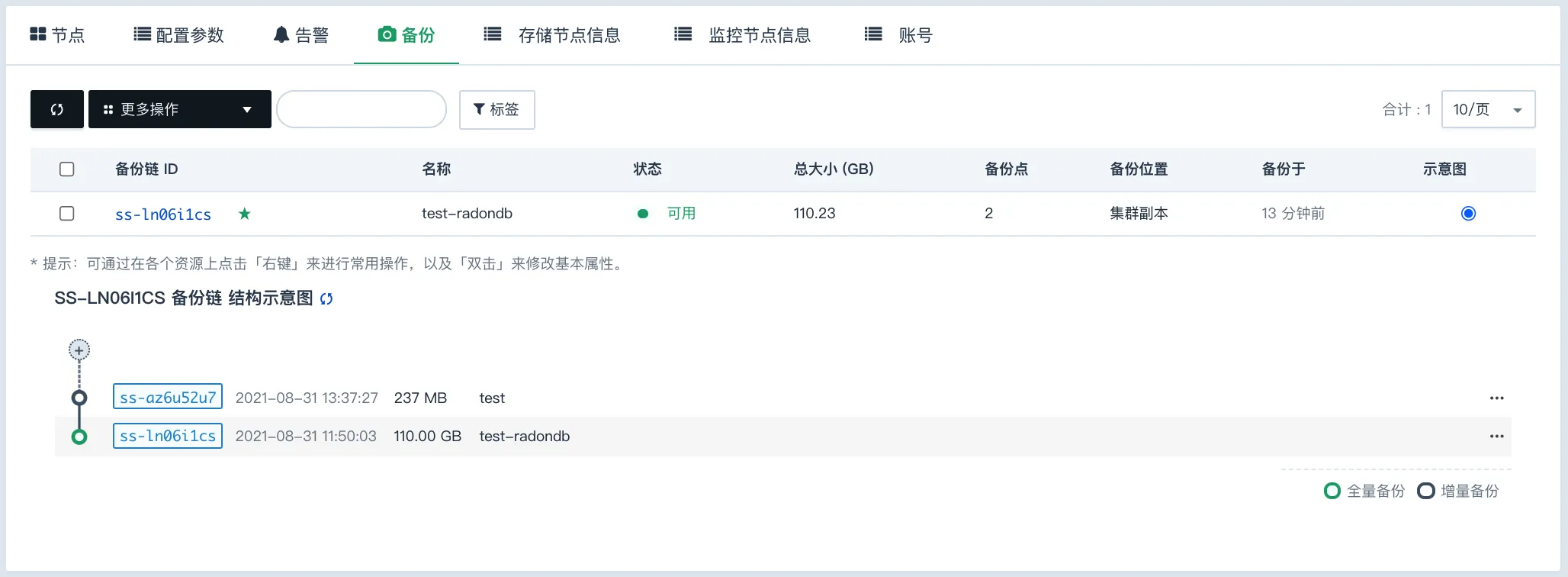This screenshot has height=577, width=1568.
Task: Click the 13 分钟前 time cell
Action: [1293, 214]
